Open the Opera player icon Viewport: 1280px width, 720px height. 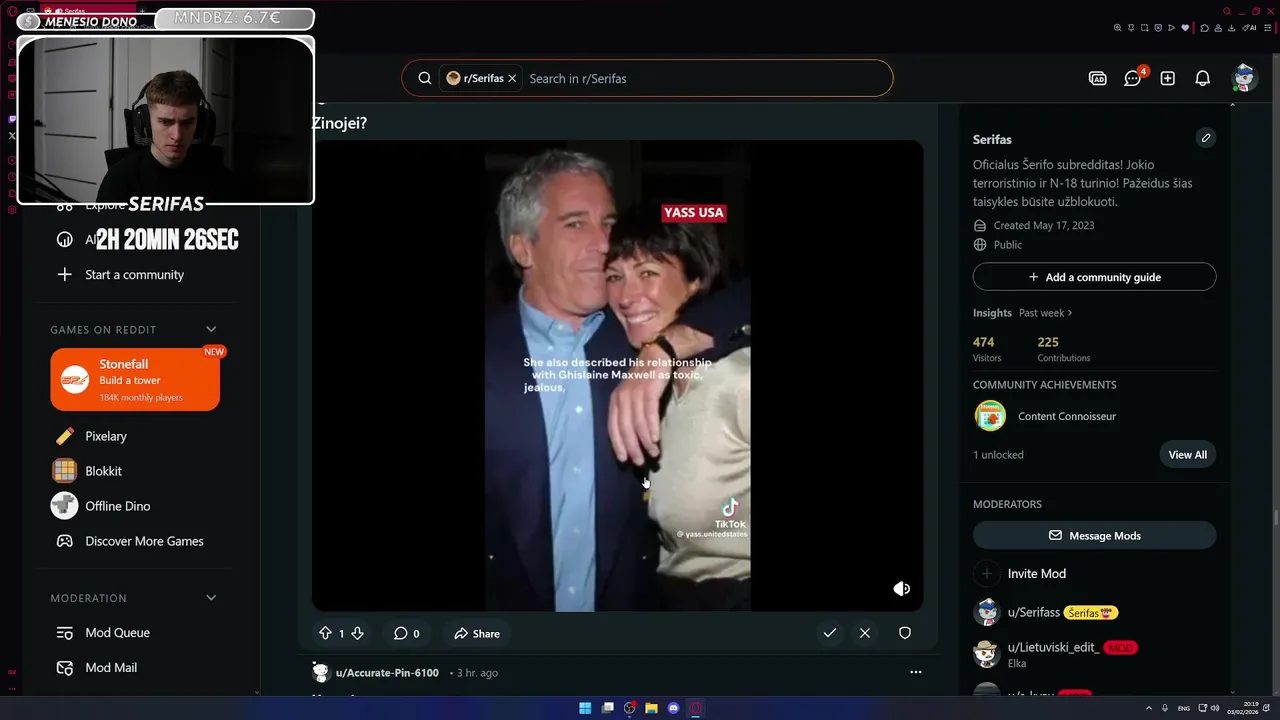1172,28
